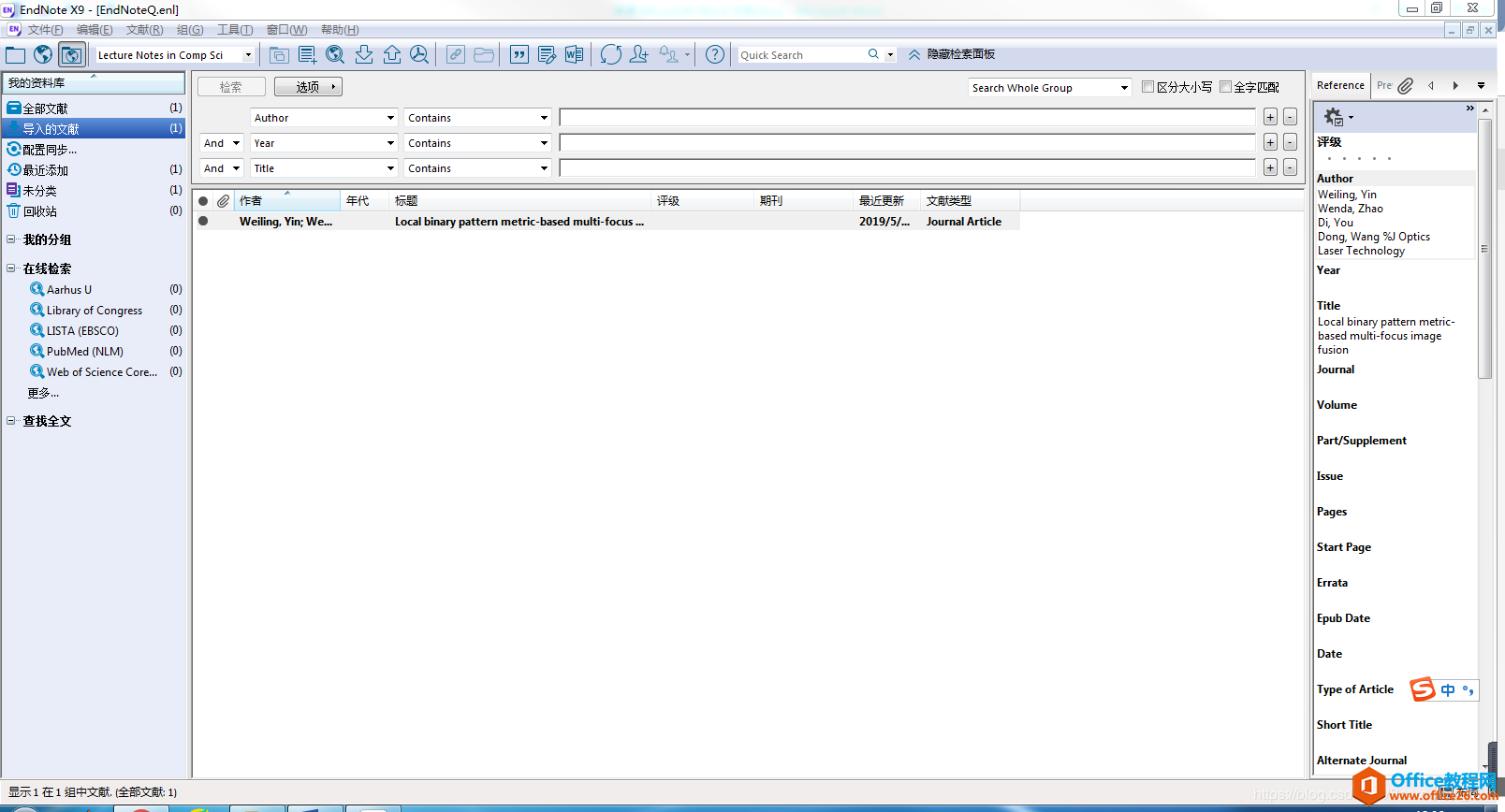Screen dimensions: 1505x812
Task: Open the 回收站 trash group
Action: tap(94, 211)
